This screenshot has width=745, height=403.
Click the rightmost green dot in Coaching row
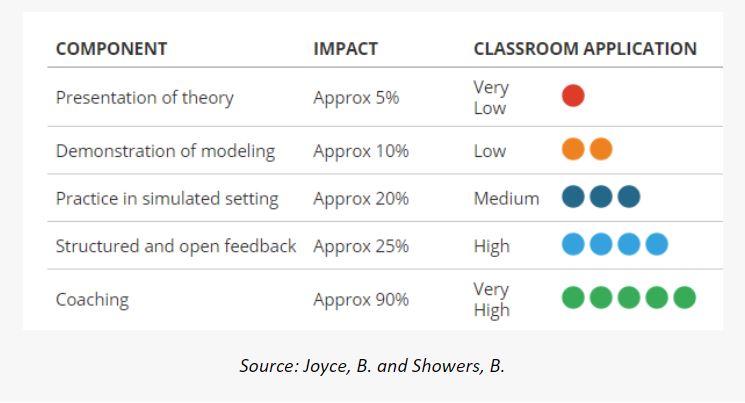(684, 298)
